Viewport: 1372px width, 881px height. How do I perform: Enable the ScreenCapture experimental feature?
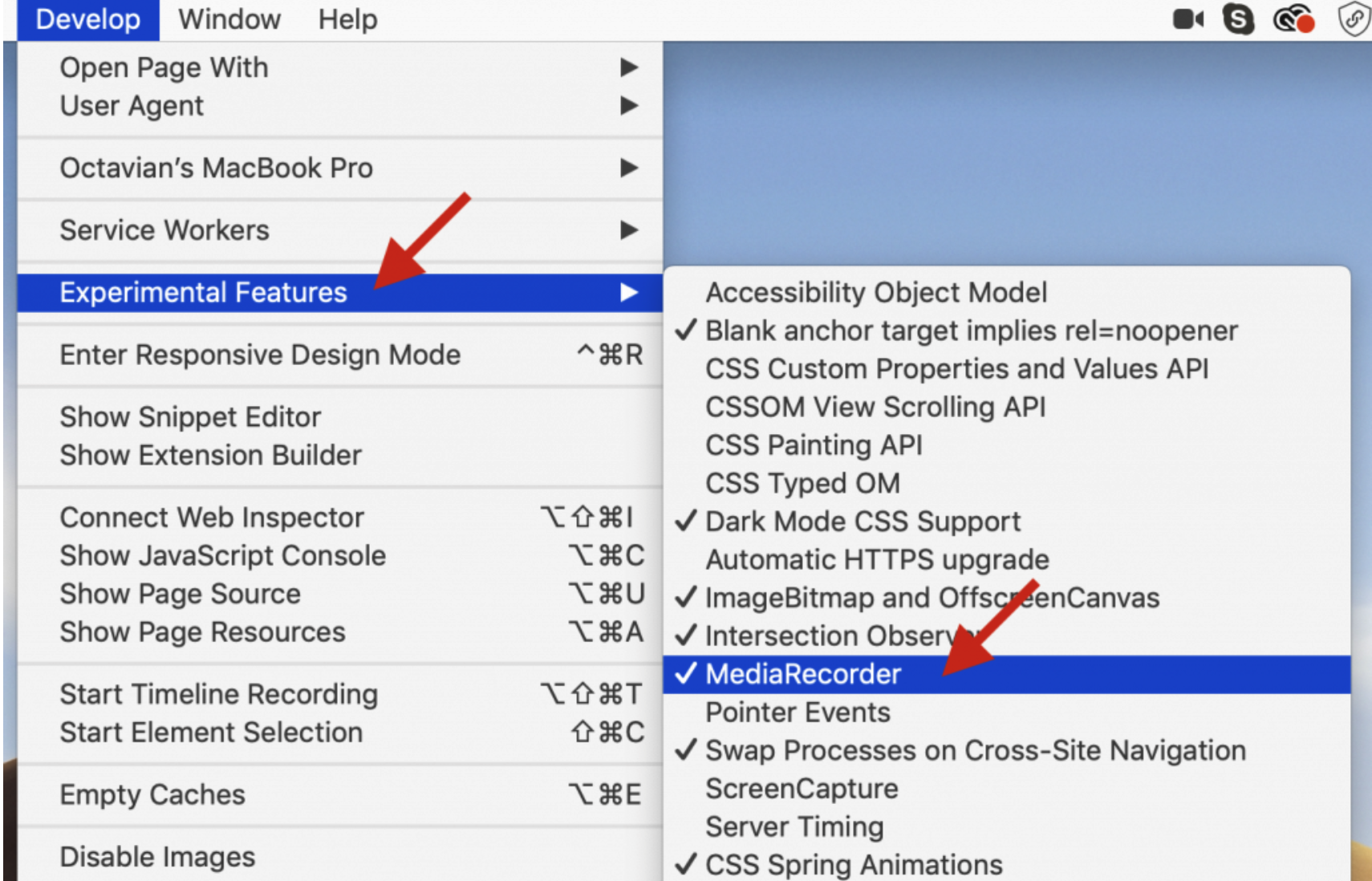pyautogui.click(x=1007, y=789)
